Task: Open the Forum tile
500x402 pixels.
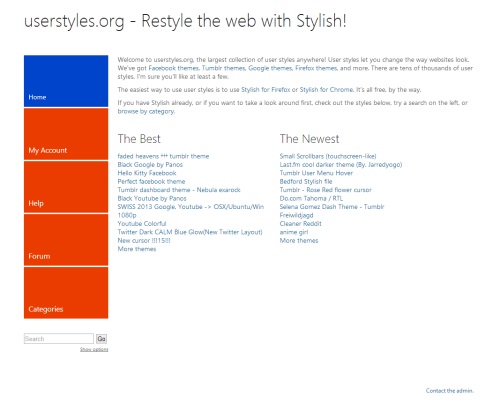Action: tap(66, 240)
